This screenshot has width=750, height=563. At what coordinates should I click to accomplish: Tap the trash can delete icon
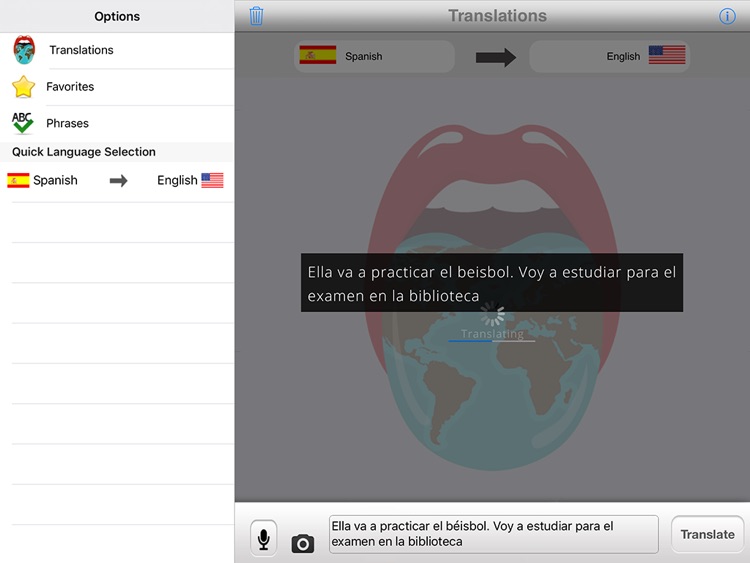coord(256,16)
